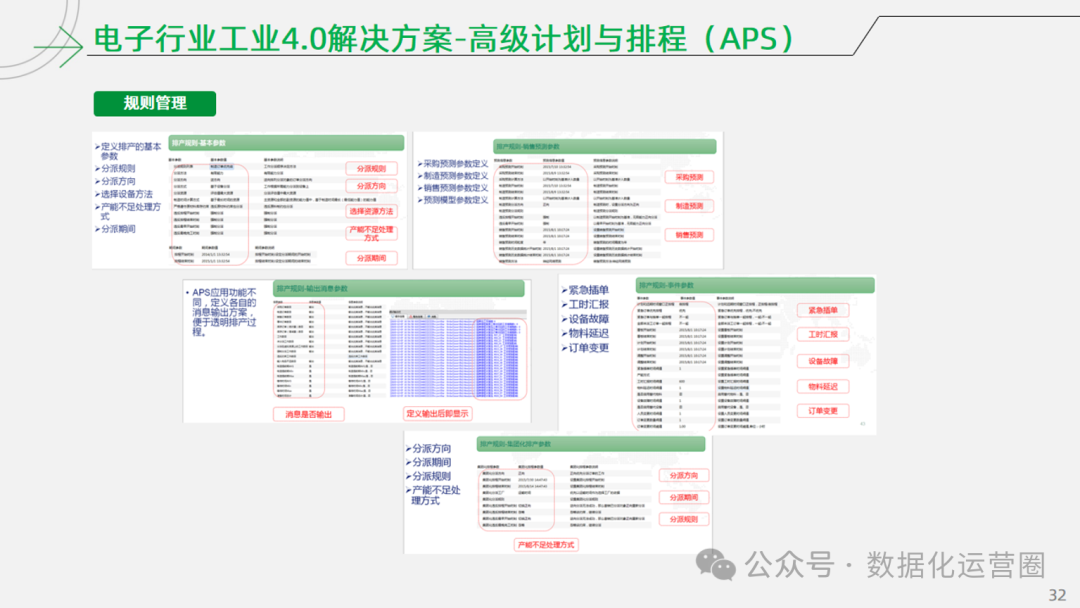Click 分派规则 bullet beside 集团化排产参数 panel

click(x=429, y=476)
